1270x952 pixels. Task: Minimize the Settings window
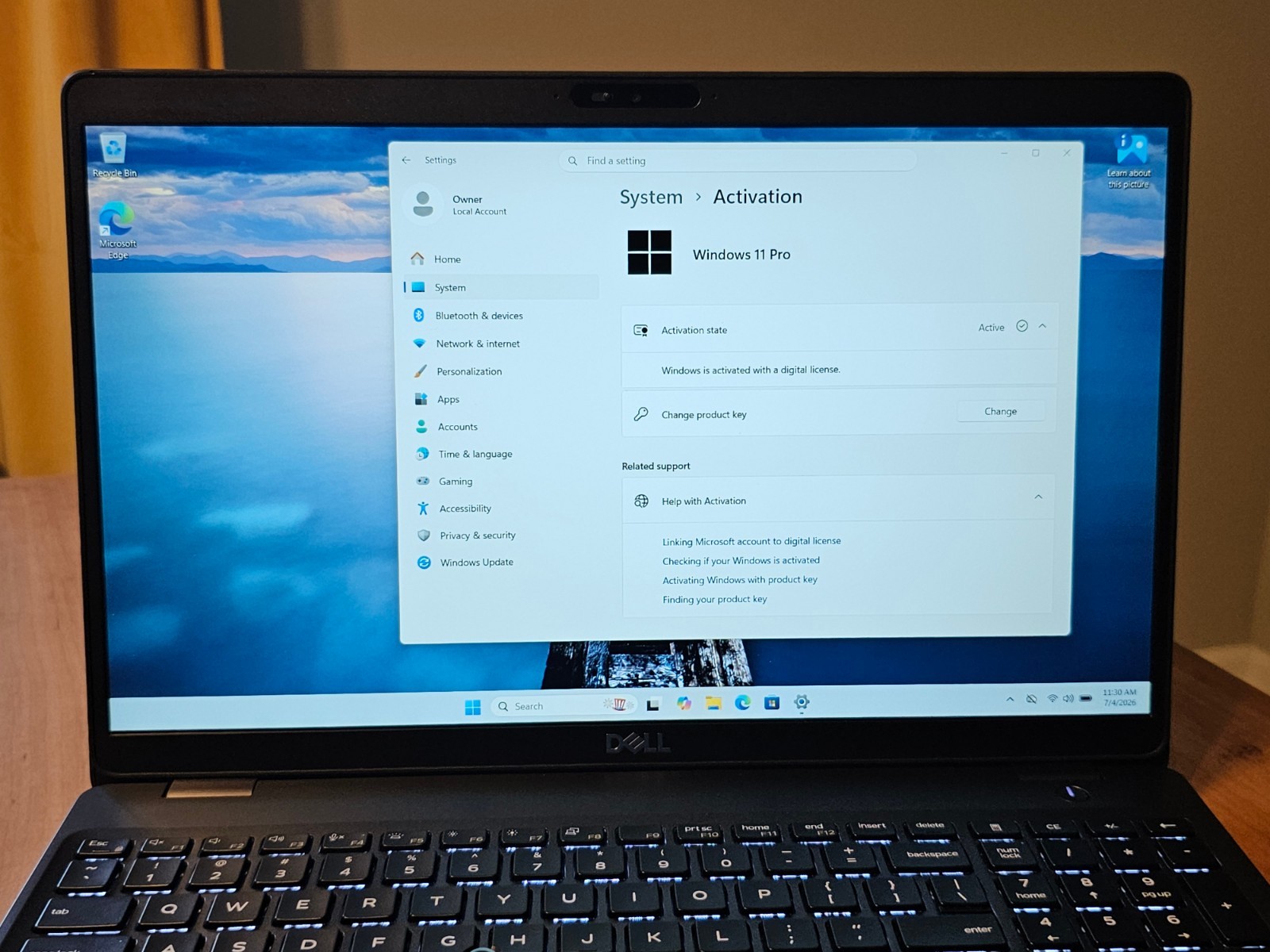[1004, 153]
